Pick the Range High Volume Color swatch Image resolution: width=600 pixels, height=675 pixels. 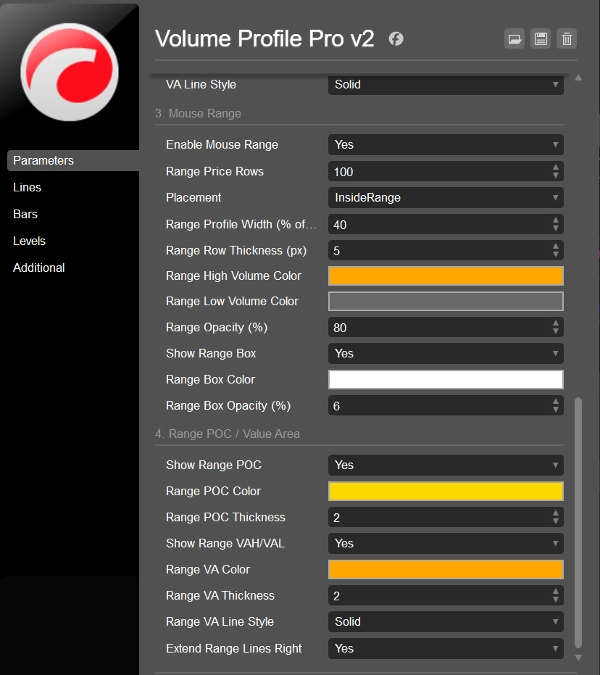click(445, 276)
